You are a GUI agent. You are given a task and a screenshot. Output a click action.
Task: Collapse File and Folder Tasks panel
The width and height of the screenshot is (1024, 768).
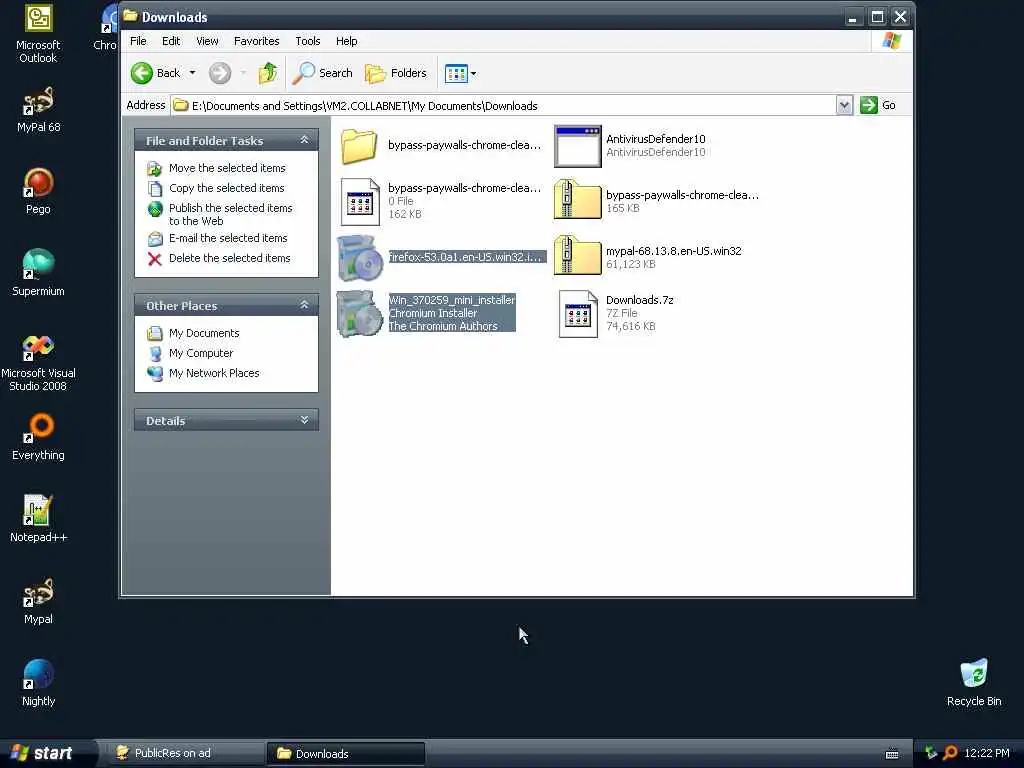[x=304, y=140]
